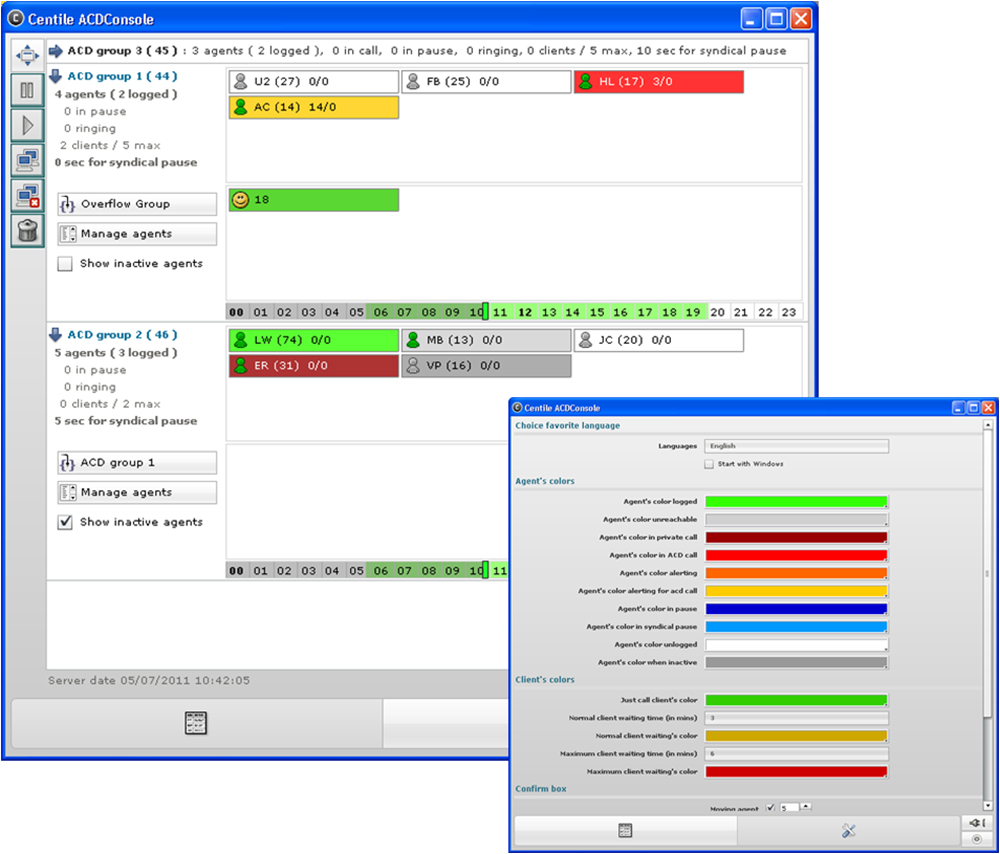Viewport: 1000px width, 854px height.
Task: Switch to the list tab in the settings window
Action: tap(625, 830)
